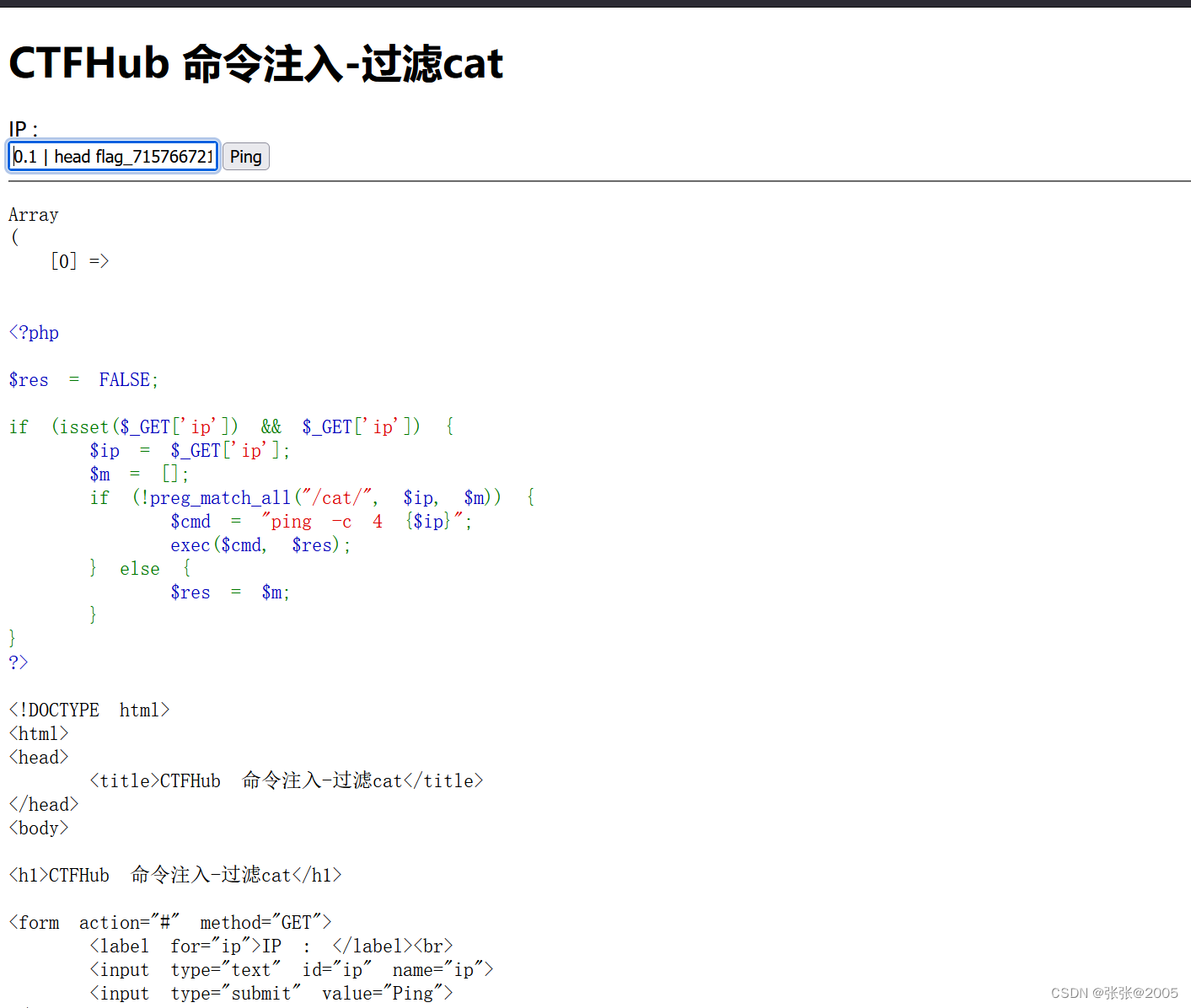Click the '<h1>CTFHub 命令注入-过滤cat</h1>' line

[175, 876]
